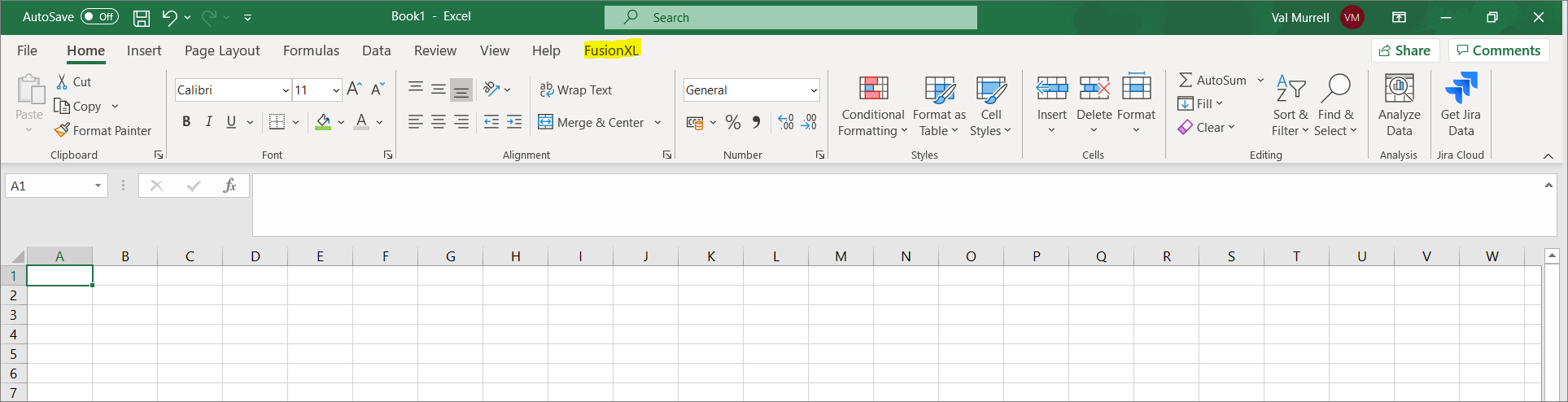Apply the yellow fill color
The image size is (1568, 402).
click(323, 122)
